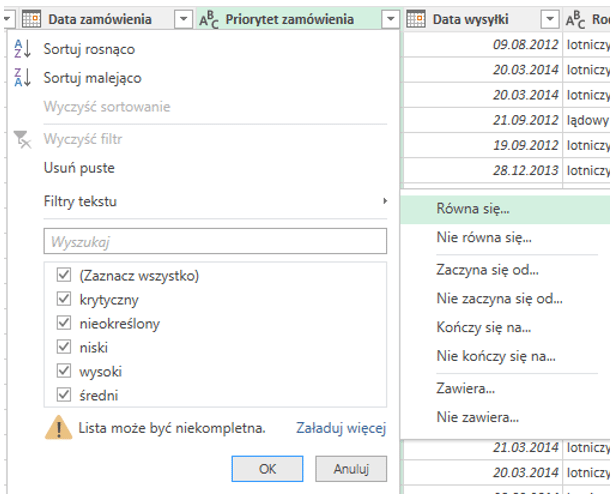This screenshot has height=498, width=616.
Task: Uncheck the krytyczny checkbox
Action: (65, 299)
